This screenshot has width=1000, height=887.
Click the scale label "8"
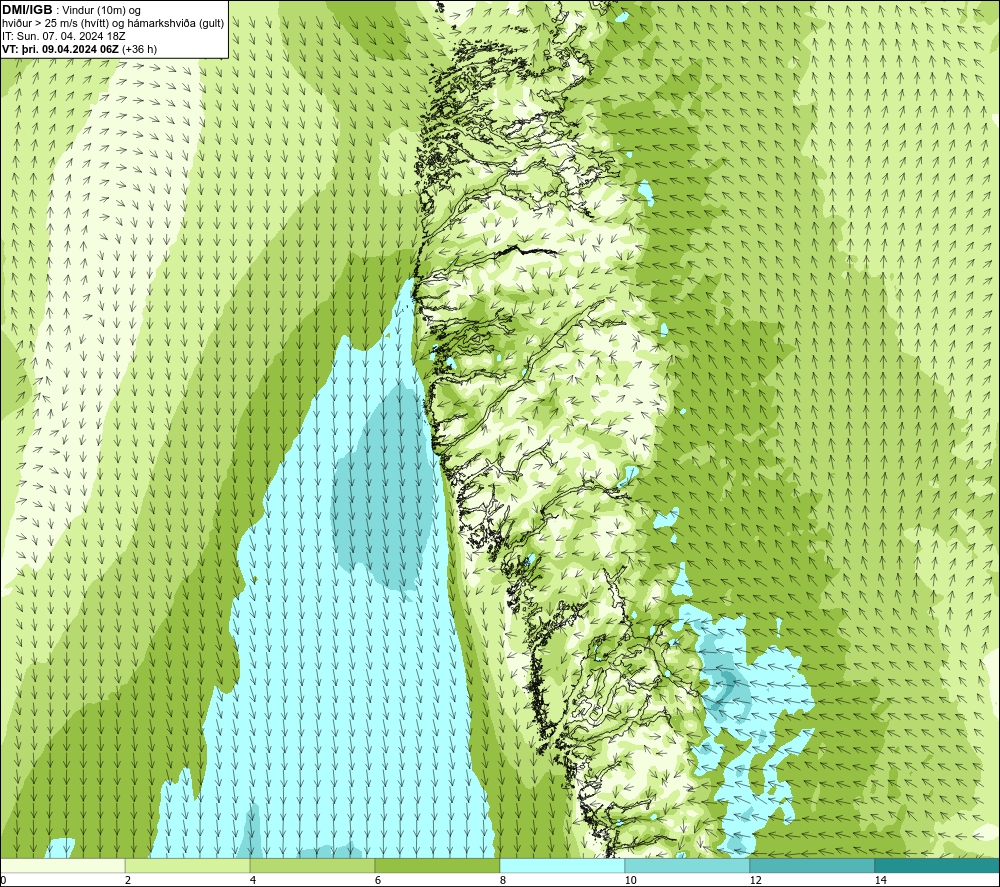tap(503, 880)
